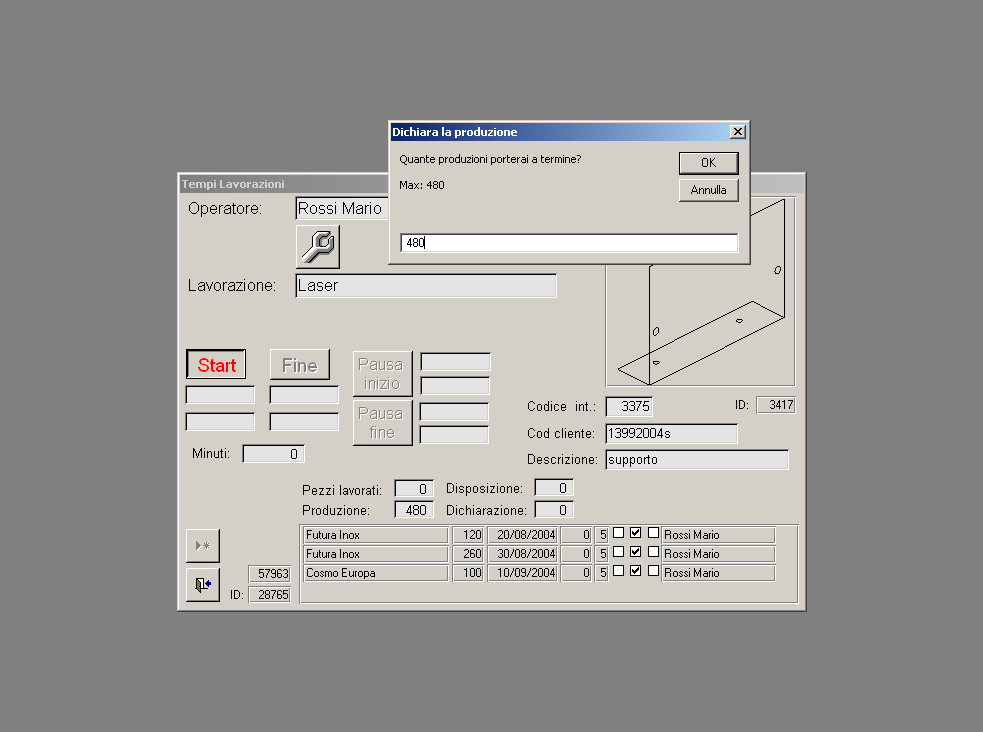The image size is (983, 732).
Task: Click the Pausa inizio button
Action: (382, 374)
